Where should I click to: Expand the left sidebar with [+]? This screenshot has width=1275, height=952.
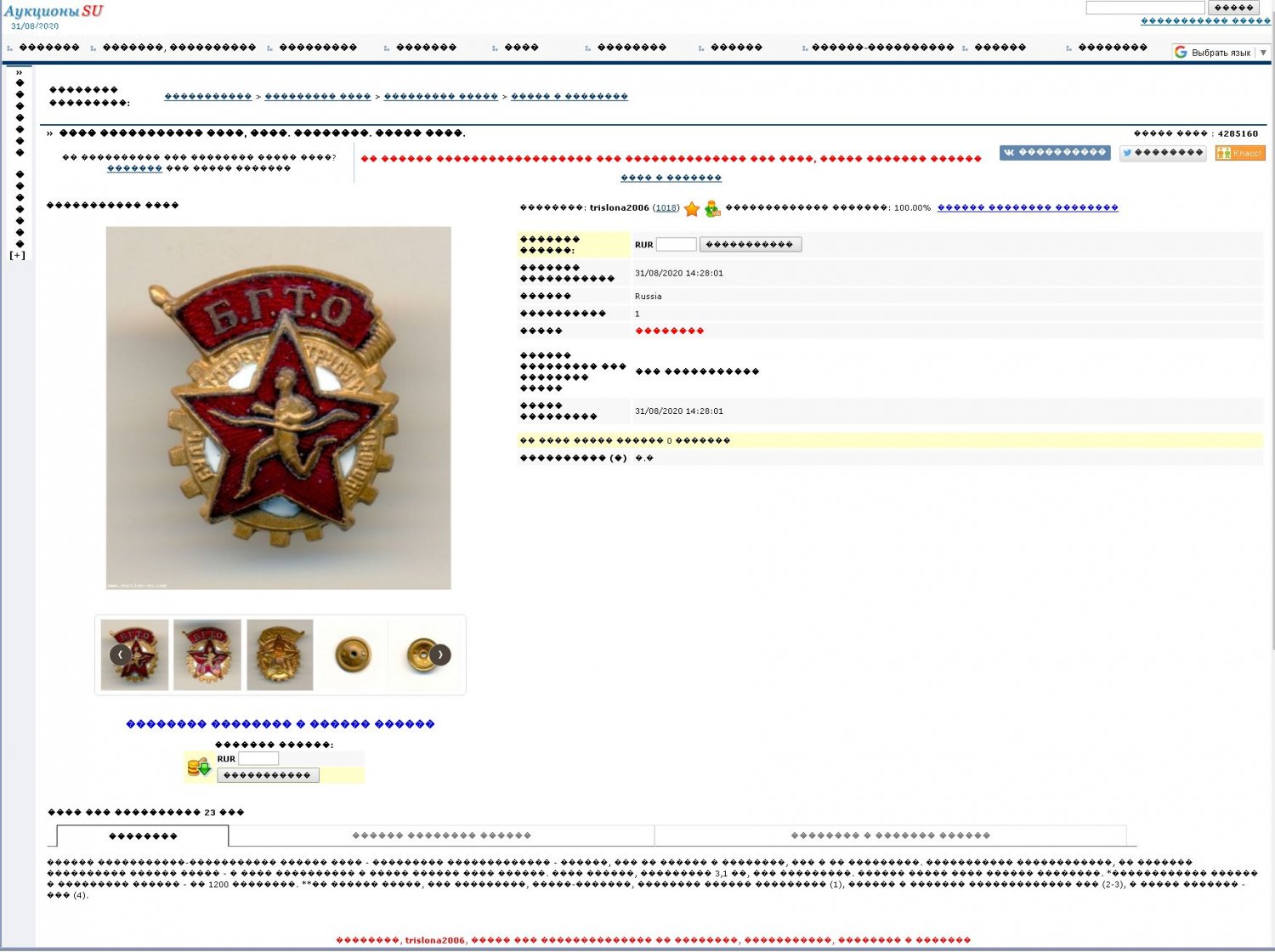click(x=17, y=255)
